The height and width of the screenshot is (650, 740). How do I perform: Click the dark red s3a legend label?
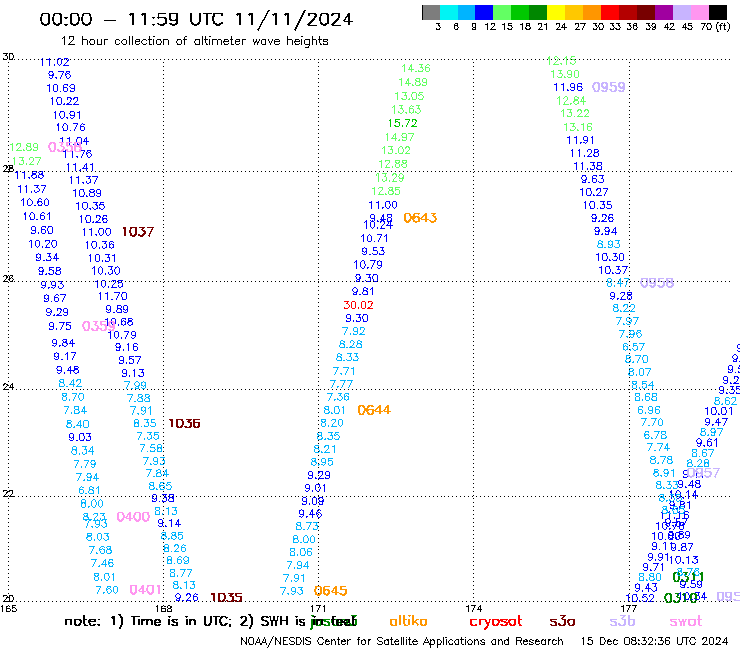[562, 621]
